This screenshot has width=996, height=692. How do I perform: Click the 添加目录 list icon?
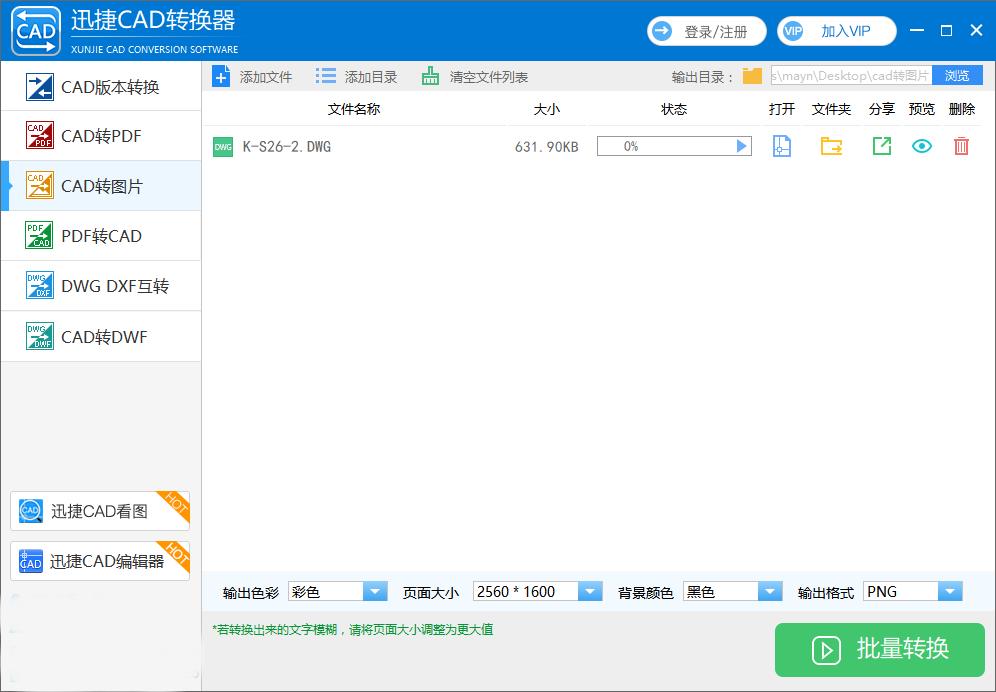pyautogui.click(x=324, y=75)
